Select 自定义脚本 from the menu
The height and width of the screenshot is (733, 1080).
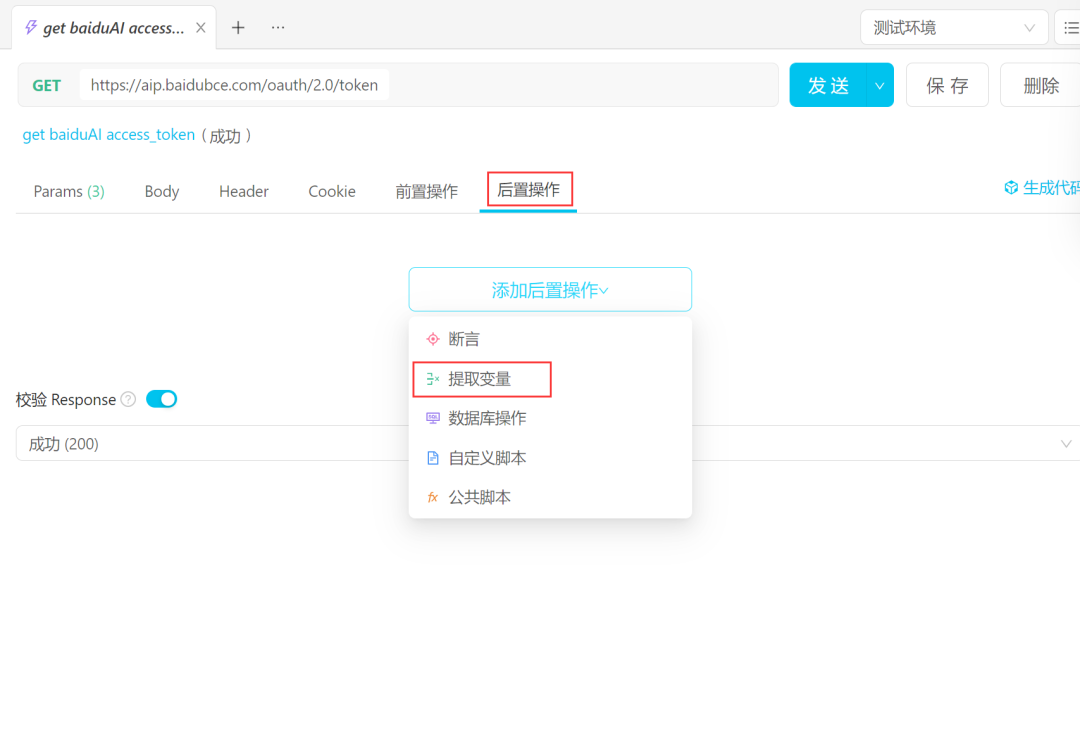click(550, 458)
